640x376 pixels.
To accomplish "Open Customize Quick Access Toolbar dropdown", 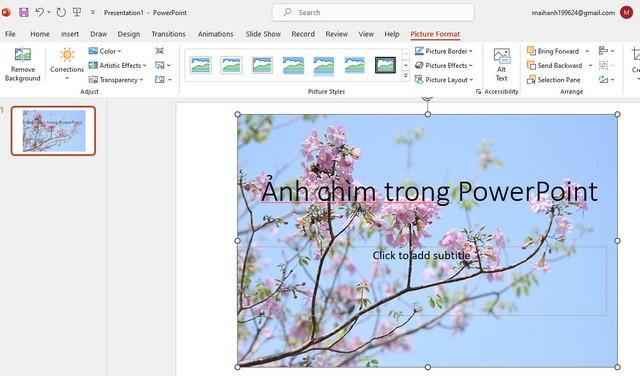I will (x=93, y=13).
